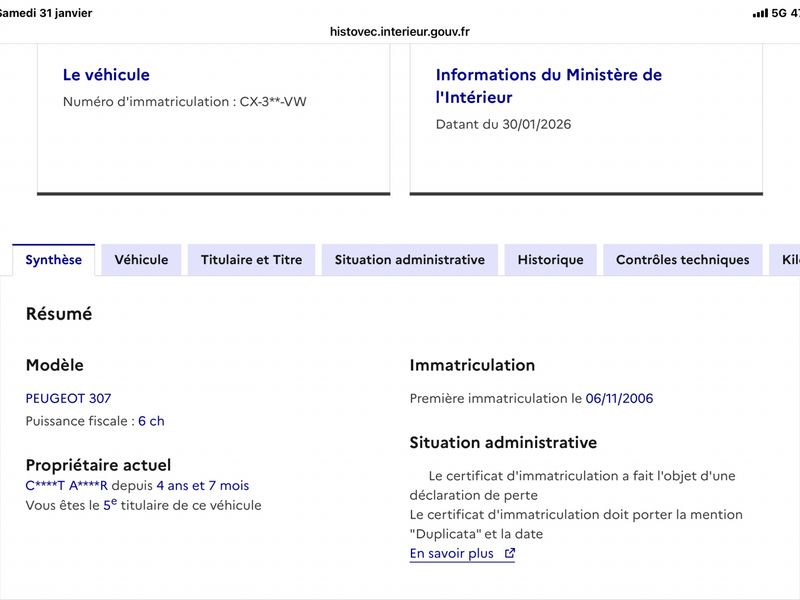Image resolution: width=800 pixels, height=600 pixels.
Task: Click the 6 ch fiscal power value
Action: point(151,421)
